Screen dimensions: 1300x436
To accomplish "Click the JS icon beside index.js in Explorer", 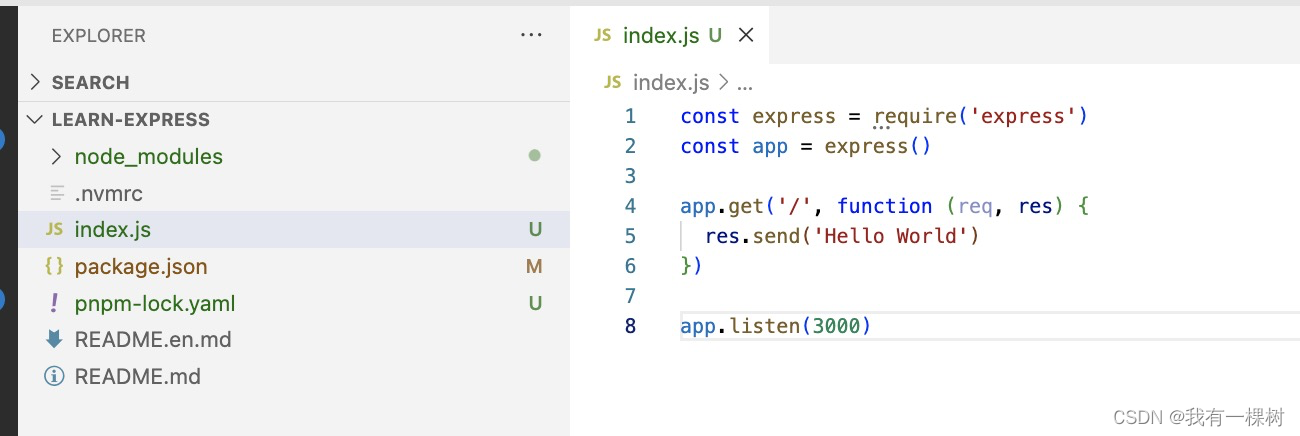I will 54,230.
